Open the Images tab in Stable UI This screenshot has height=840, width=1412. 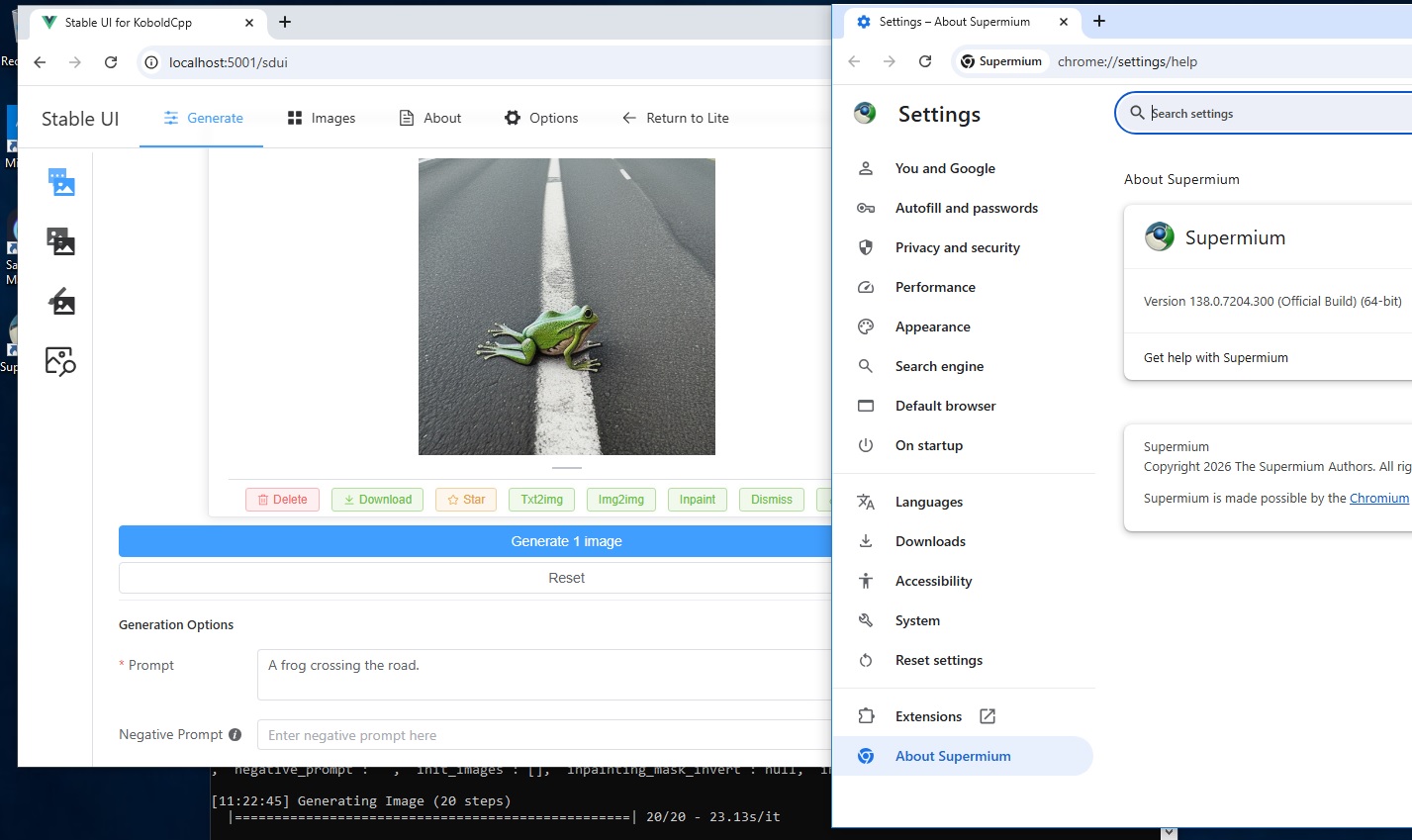[x=322, y=118]
